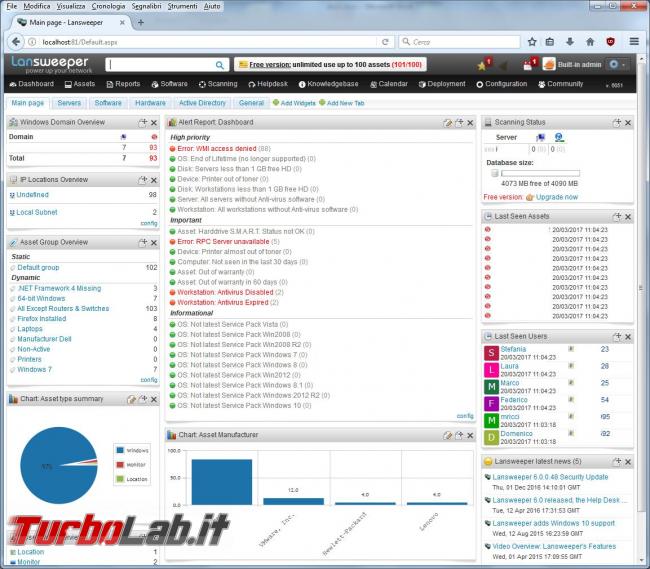Open user Stefania's profile
This screenshot has height=569, width=650.
pyautogui.click(x=513, y=349)
